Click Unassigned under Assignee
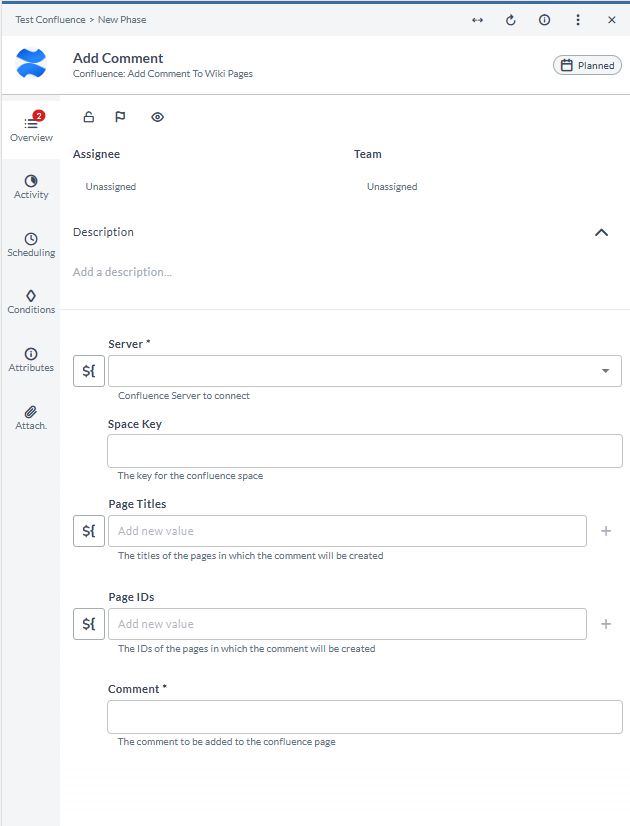Screen dimensions: 630x826 [x=111, y=186]
